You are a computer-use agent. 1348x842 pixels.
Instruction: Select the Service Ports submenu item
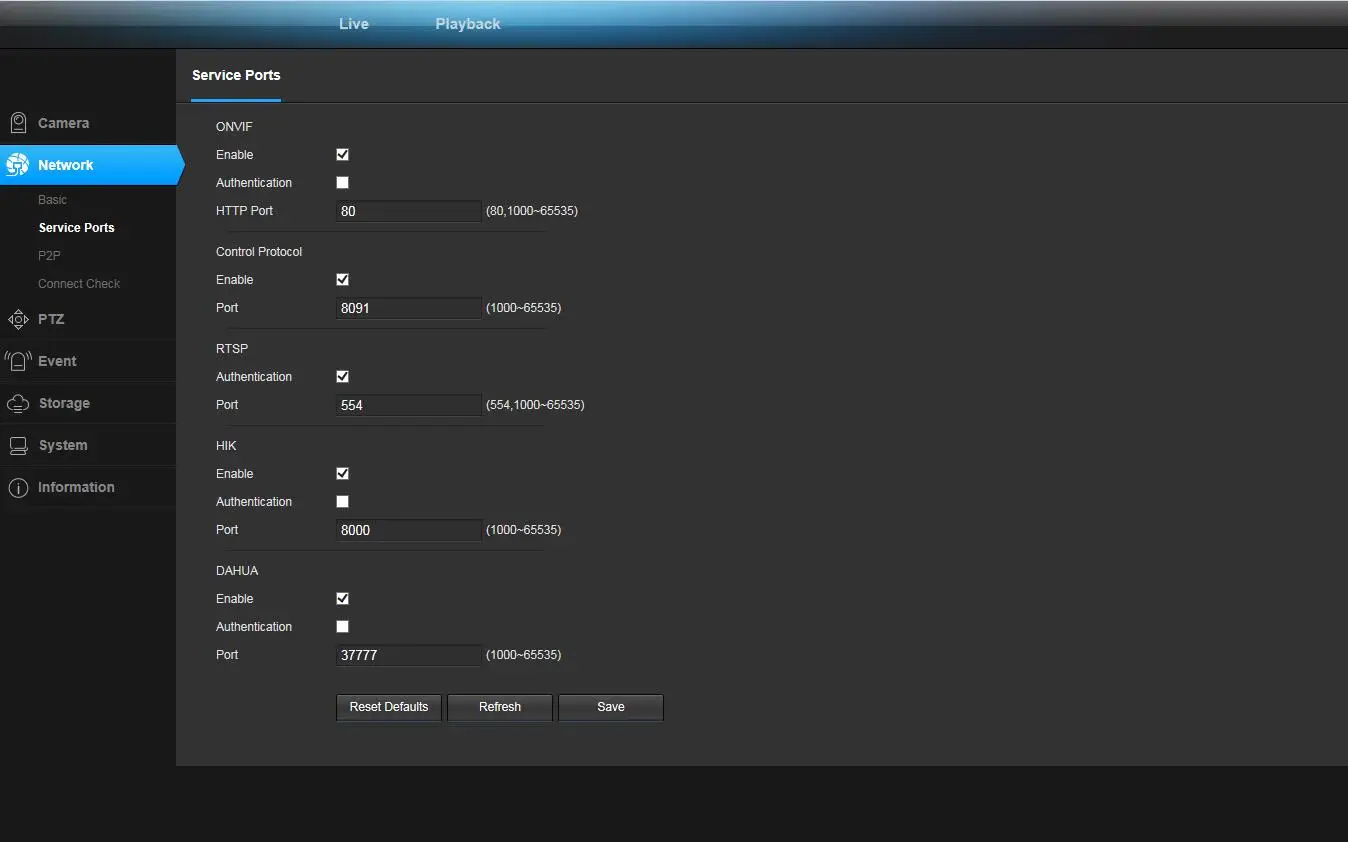point(77,228)
